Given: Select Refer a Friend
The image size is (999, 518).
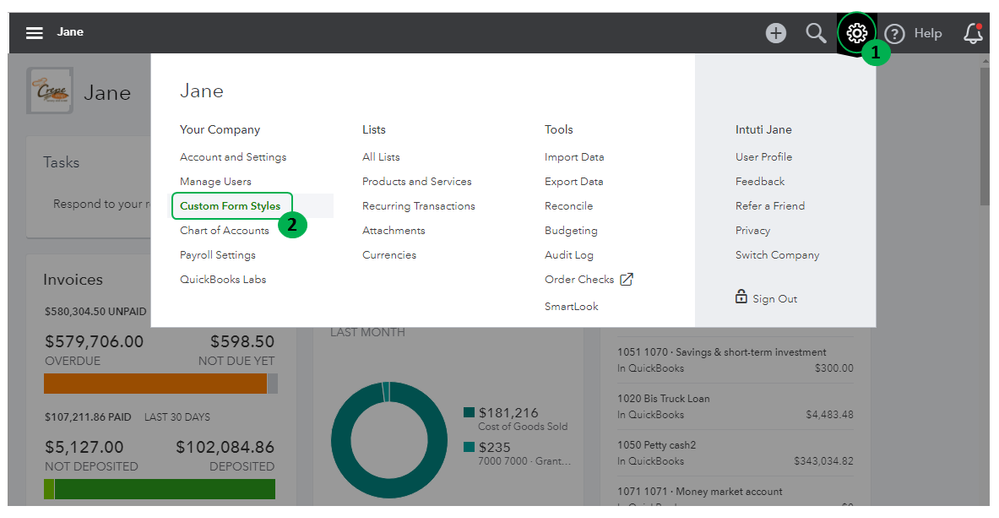Looking at the screenshot, I should (x=770, y=206).
